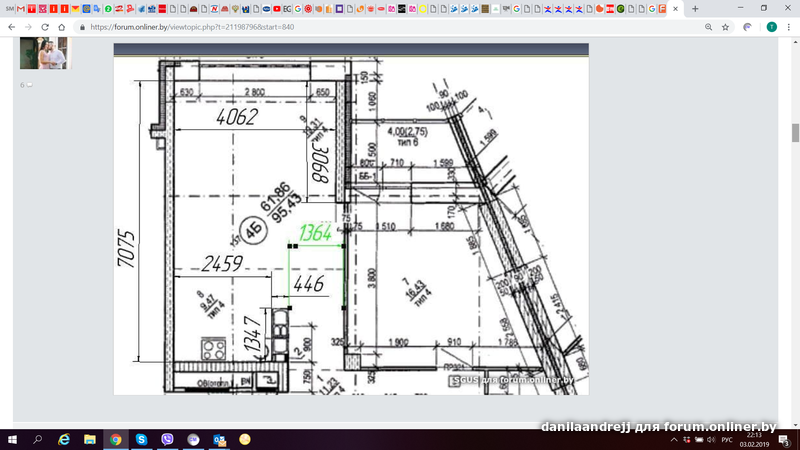This screenshot has width=800, height=450.
Task: Click the browser back arrow
Action: pyautogui.click(x=12, y=27)
